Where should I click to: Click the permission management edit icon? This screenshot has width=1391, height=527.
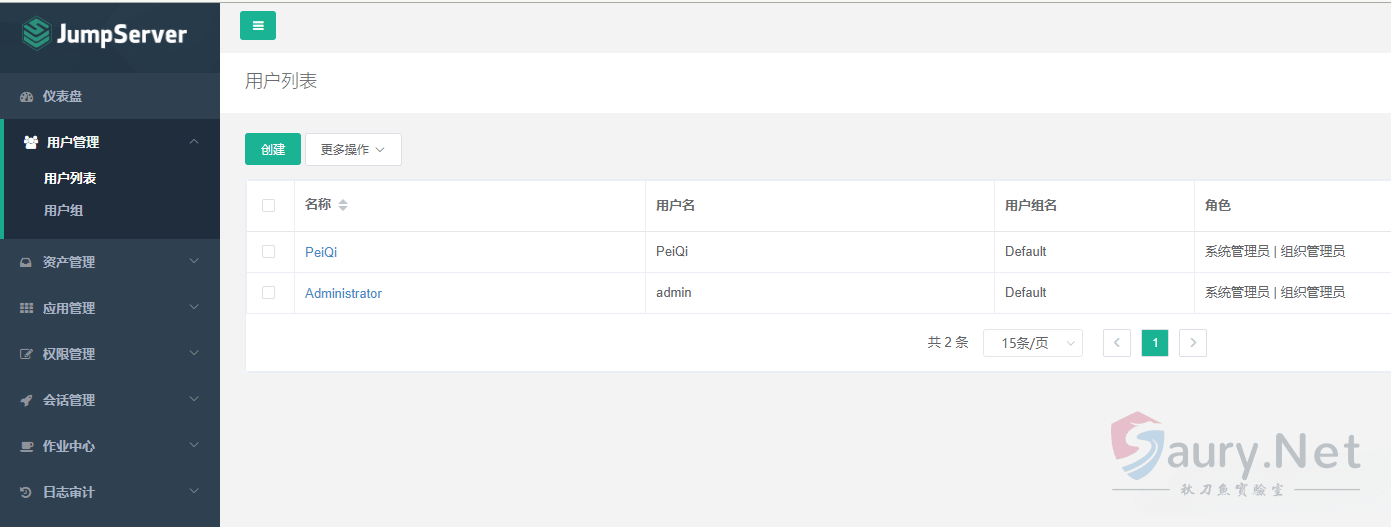[27, 355]
